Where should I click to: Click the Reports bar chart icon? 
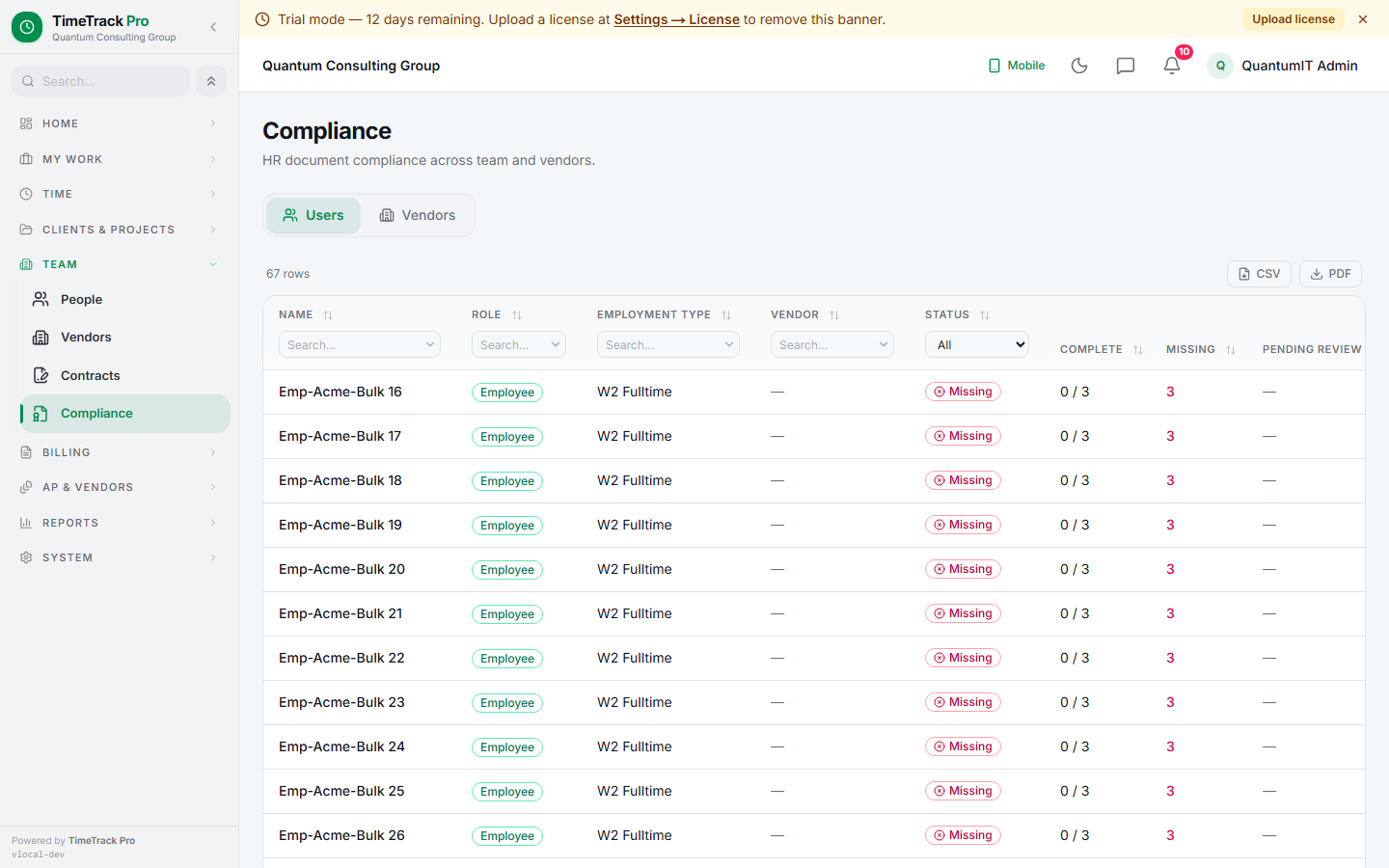pos(26,523)
